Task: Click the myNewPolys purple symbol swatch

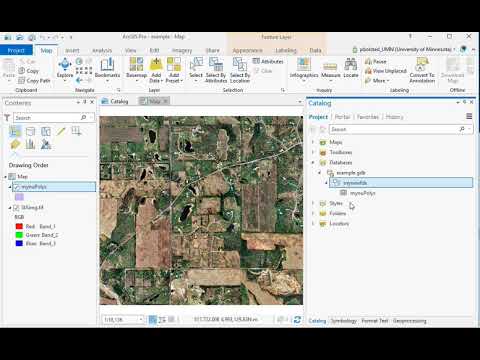Action: coord(19,197)
